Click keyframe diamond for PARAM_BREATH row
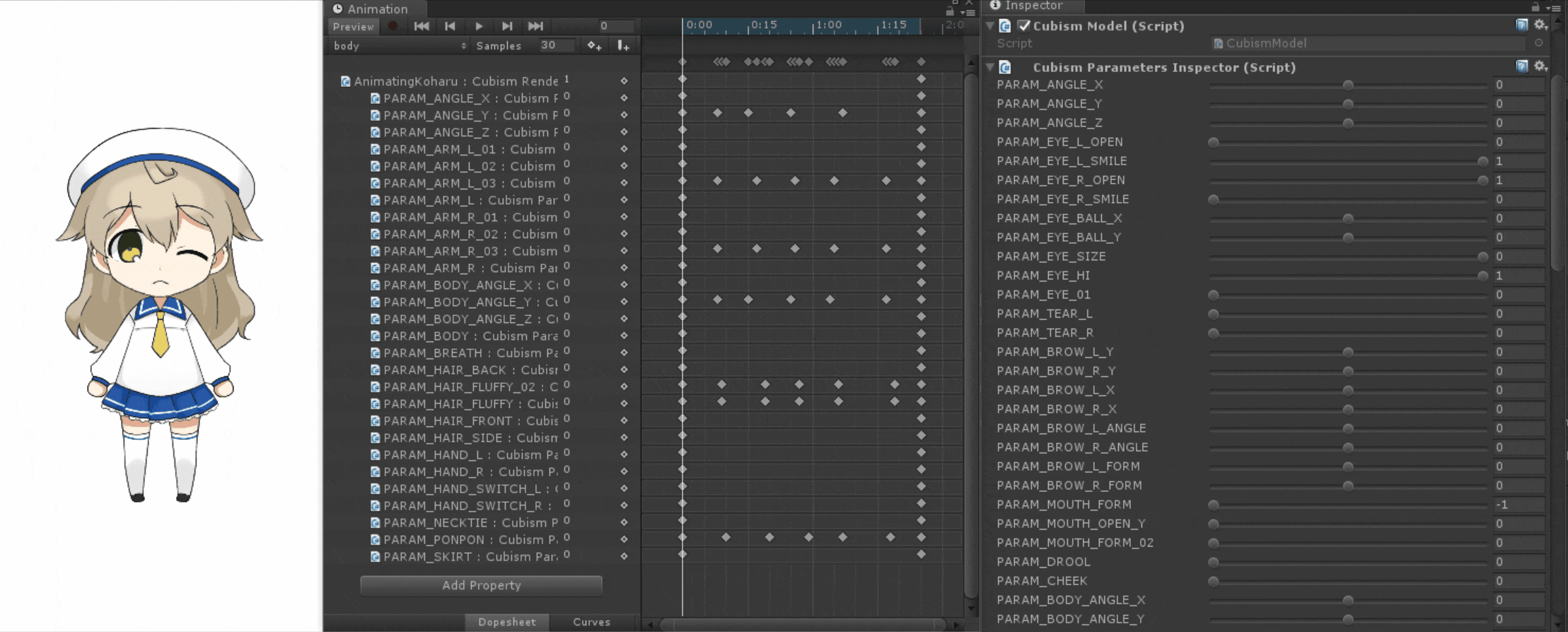Screen dimensions: 1568x632 click(624, 352)
